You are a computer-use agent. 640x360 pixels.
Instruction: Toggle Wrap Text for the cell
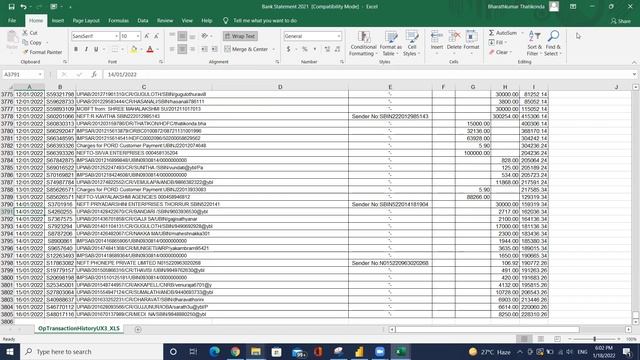click(240, 36)
